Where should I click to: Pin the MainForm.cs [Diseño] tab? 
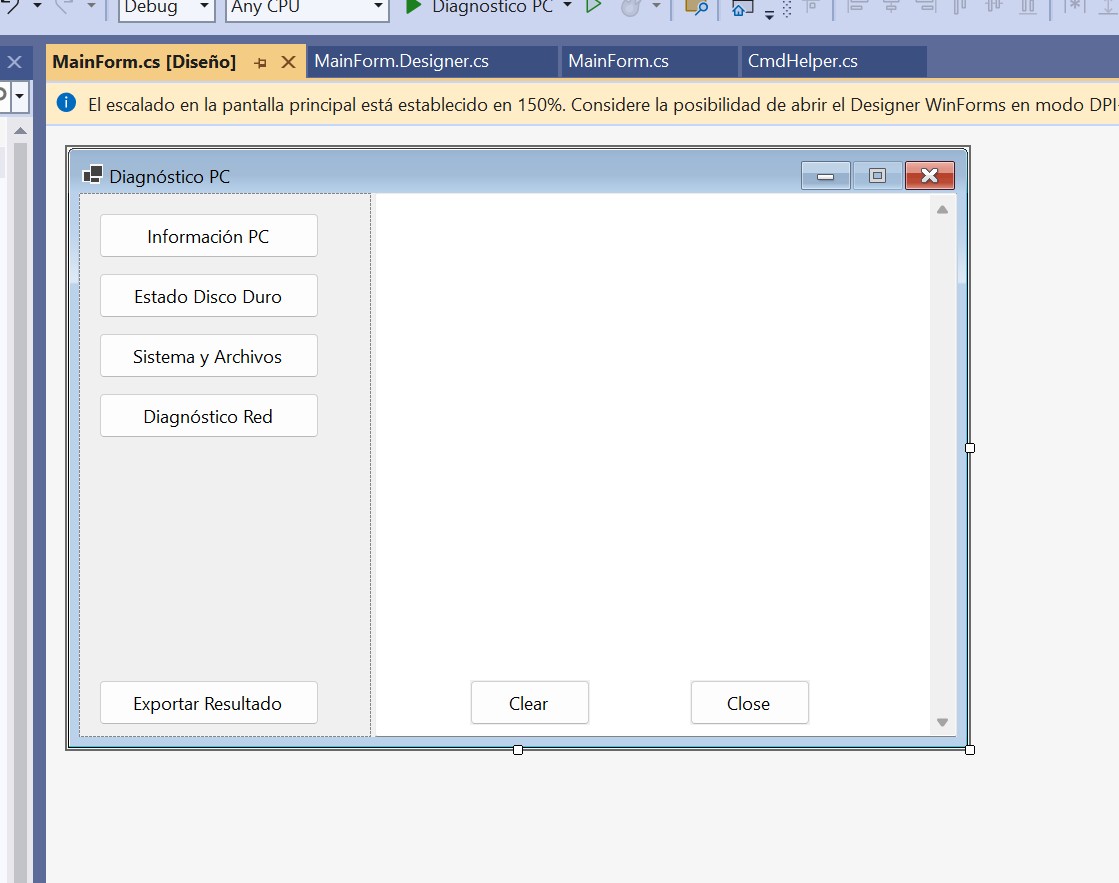(261, 62)
